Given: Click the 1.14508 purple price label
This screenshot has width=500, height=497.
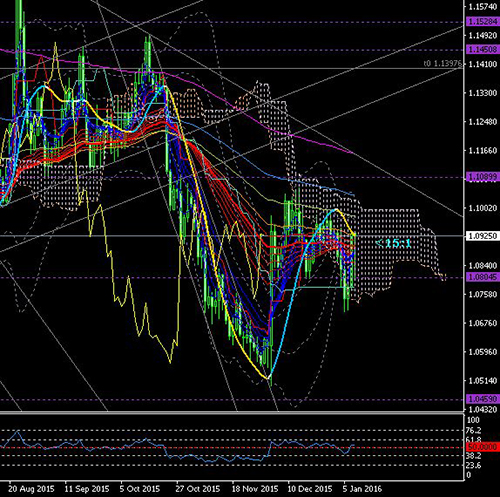Looking at the screenshot, I should pos(483,49).
